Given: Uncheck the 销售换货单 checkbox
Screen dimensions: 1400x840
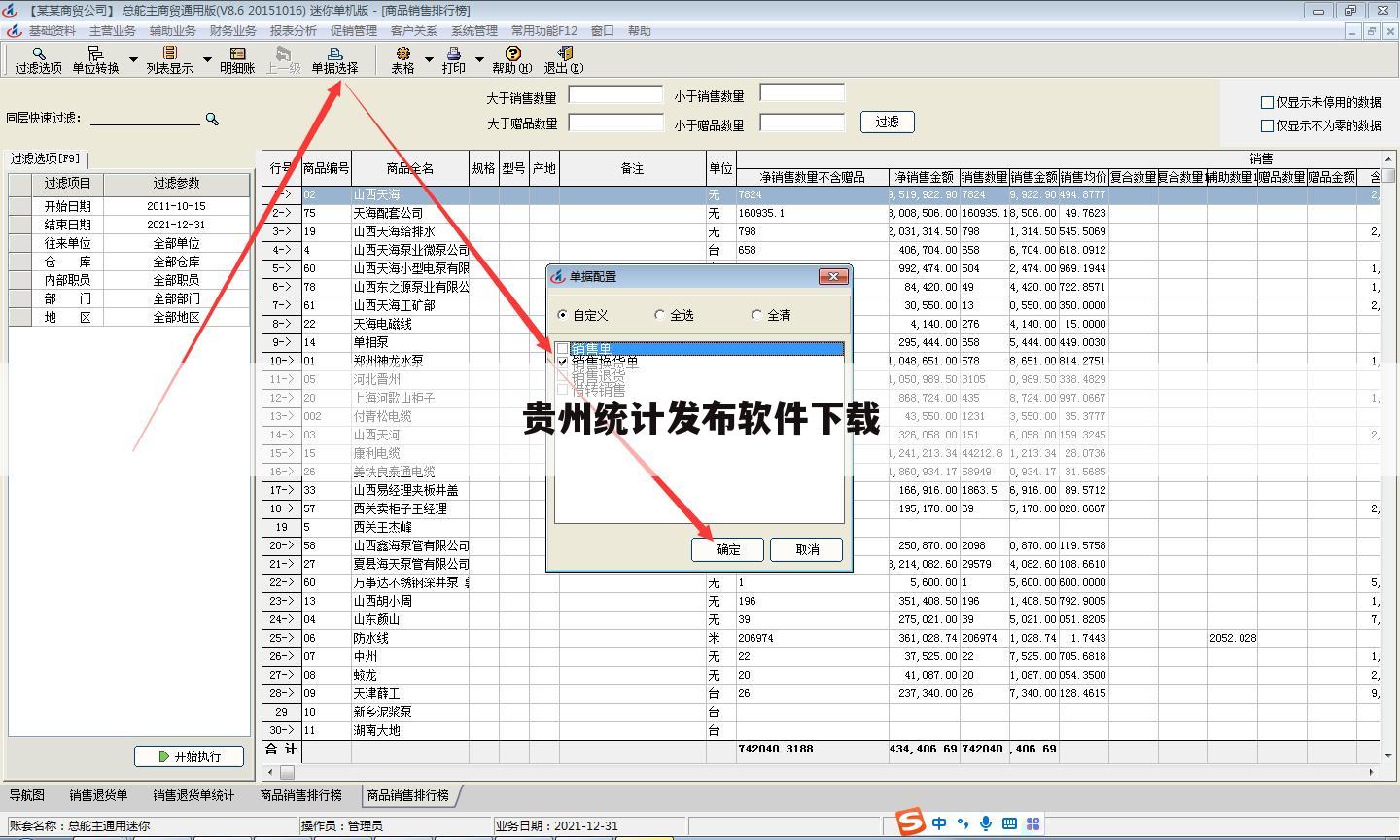Looking at the screenshot, I should pyautogui.click(x=563, y=361).
